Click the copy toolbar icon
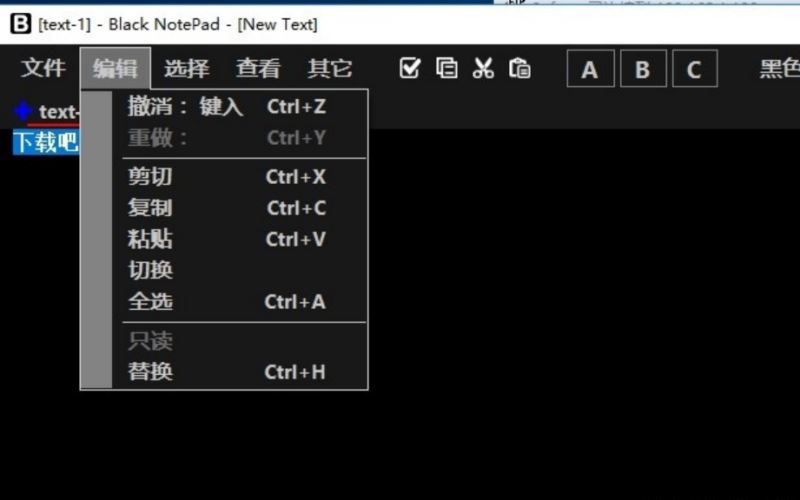This screenshot has width=800, height=500. click(x=446, y=68)
